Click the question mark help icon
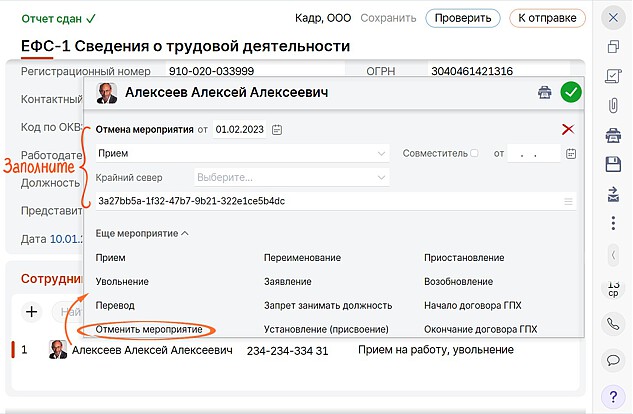The height and width of the screenshot is (414, 633). tap(613, 395)
